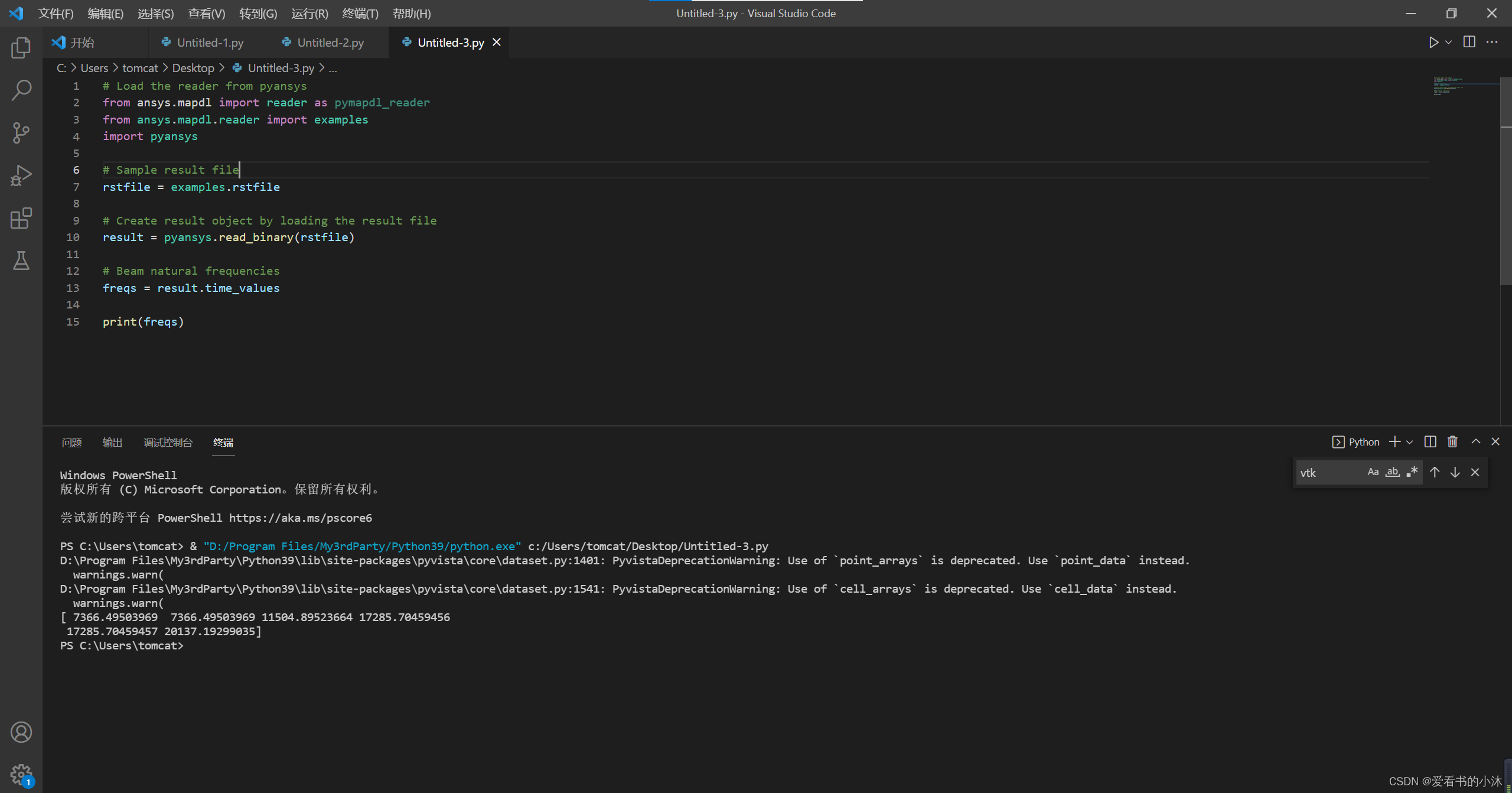Viewport: 1512px width, 793px height.
Task: Open the Extensions view
Action: pos(21,218)
